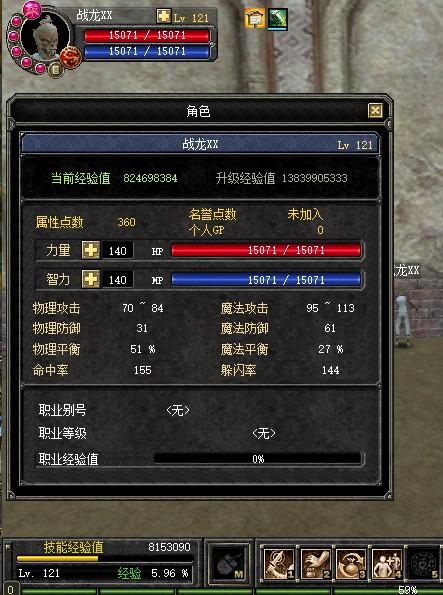The width and height of the screenshot is (443, 595).
Task: Activate skill slot 3 rotating pouch icon
Action: tap(352, 564)
